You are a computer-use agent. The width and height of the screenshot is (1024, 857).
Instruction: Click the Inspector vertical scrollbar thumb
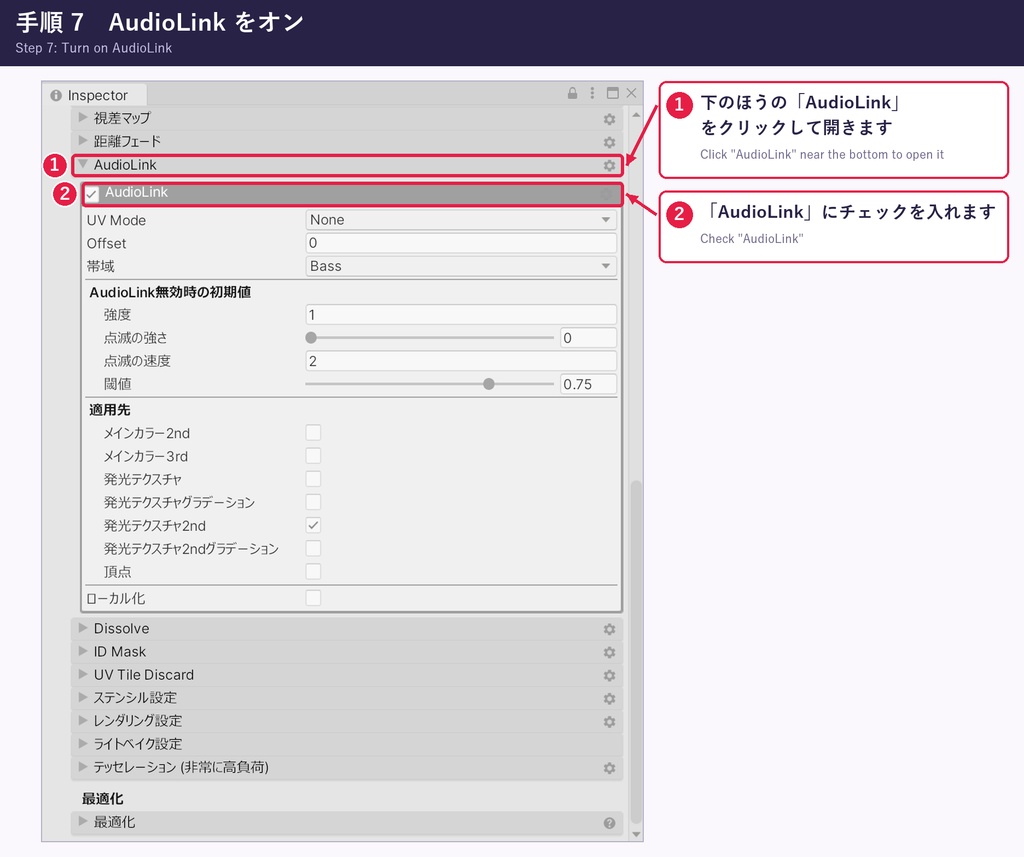[636, 653]
